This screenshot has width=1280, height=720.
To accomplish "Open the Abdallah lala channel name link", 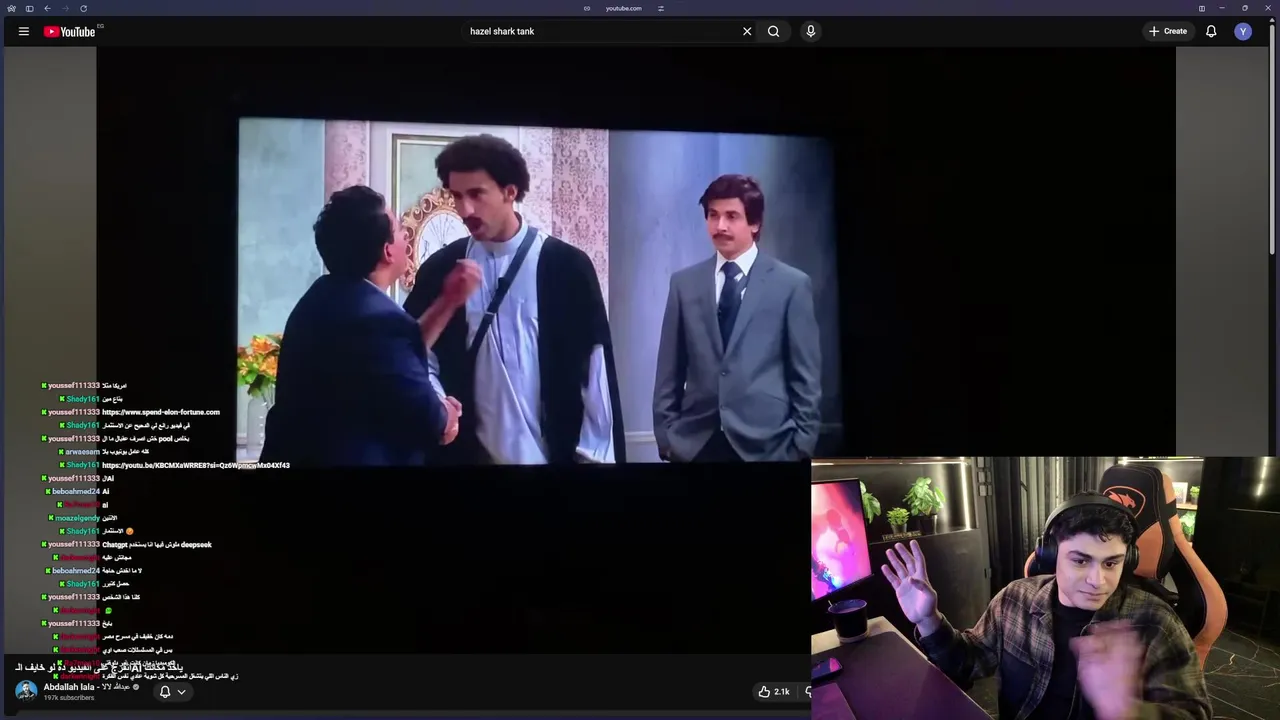I will pos(69,687).
